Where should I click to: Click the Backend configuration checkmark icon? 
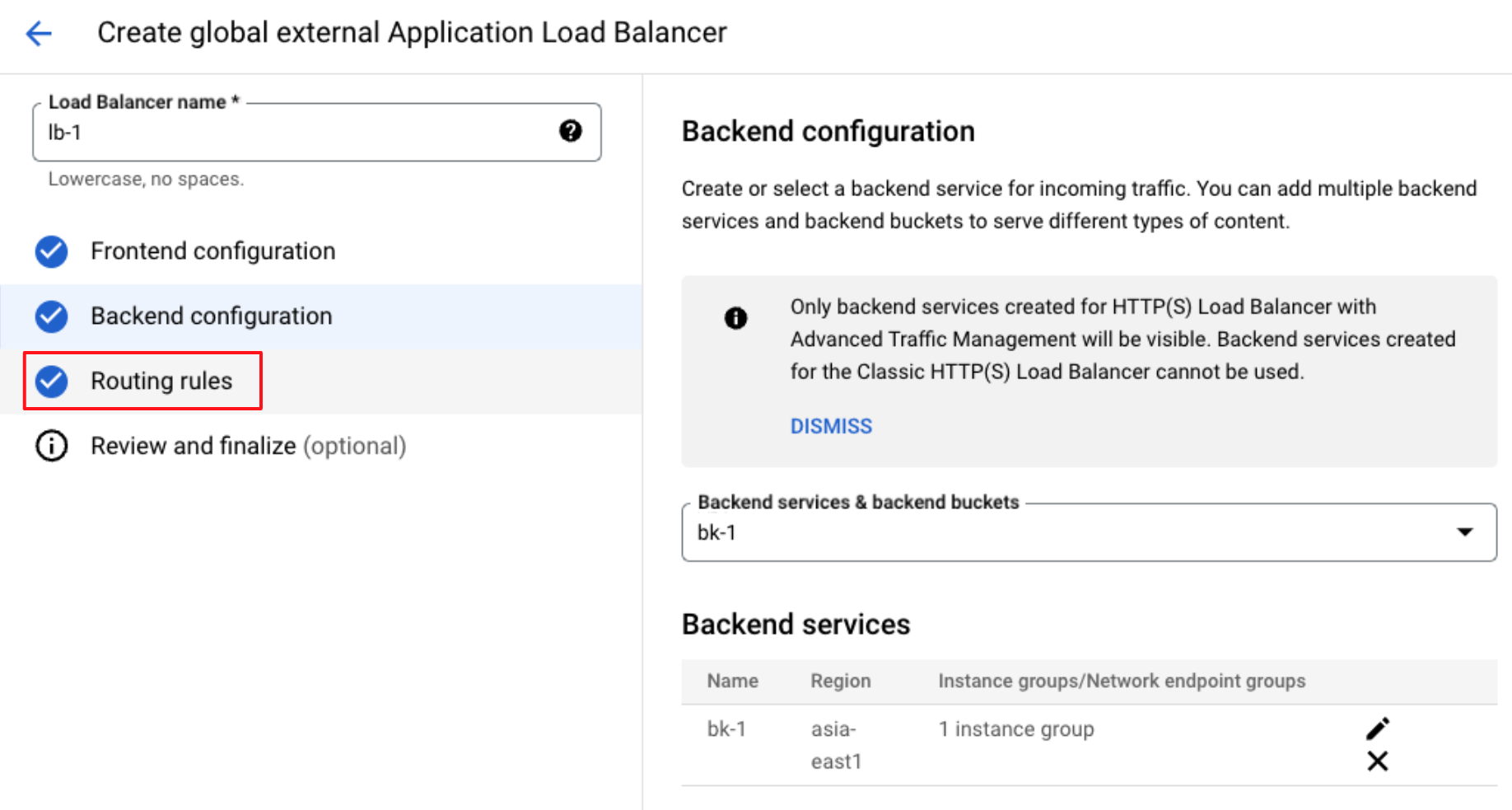click(x=51, y=316)
